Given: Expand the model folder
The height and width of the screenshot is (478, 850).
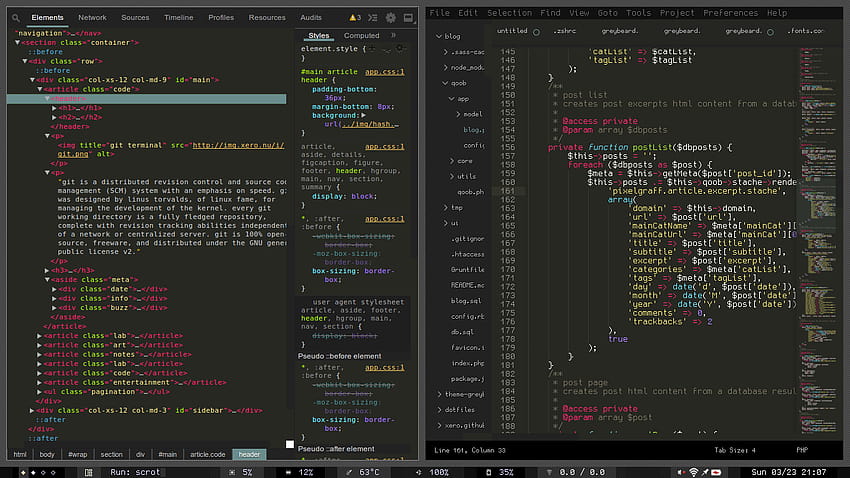Looking at the screenshot, I should [458, 114].
